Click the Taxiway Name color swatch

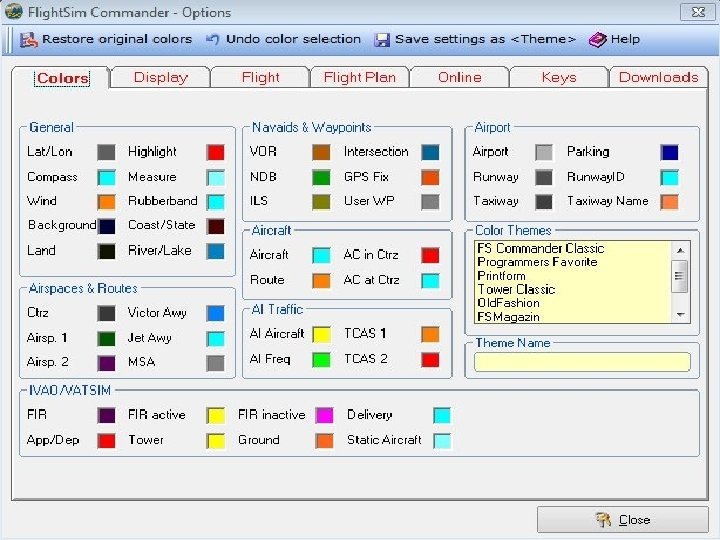[x=669, y=202]
